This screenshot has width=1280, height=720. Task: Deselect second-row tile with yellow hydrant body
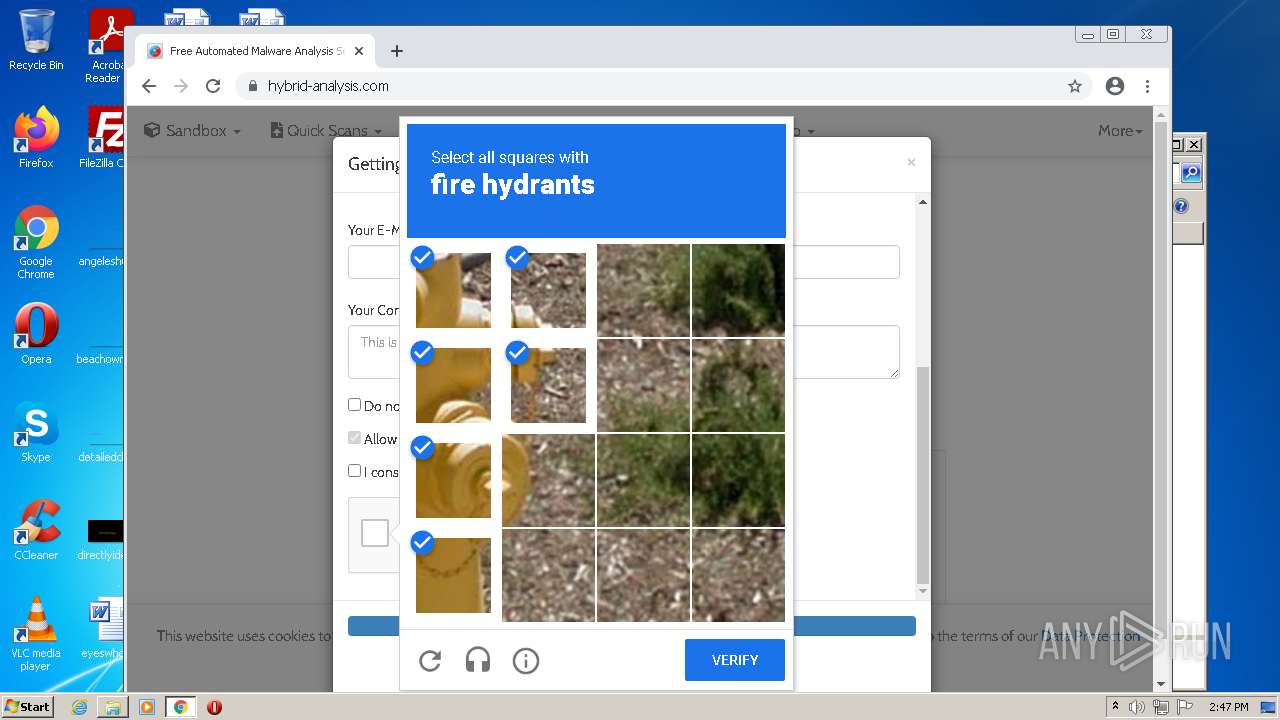[x=453, y=385]
